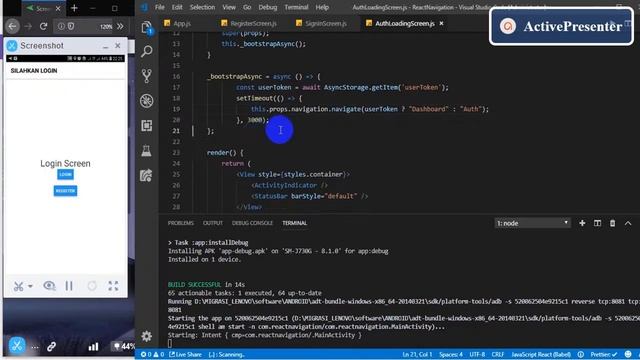
Task: Pause the mirroring in Screenshot window
Action: (69, 286)
